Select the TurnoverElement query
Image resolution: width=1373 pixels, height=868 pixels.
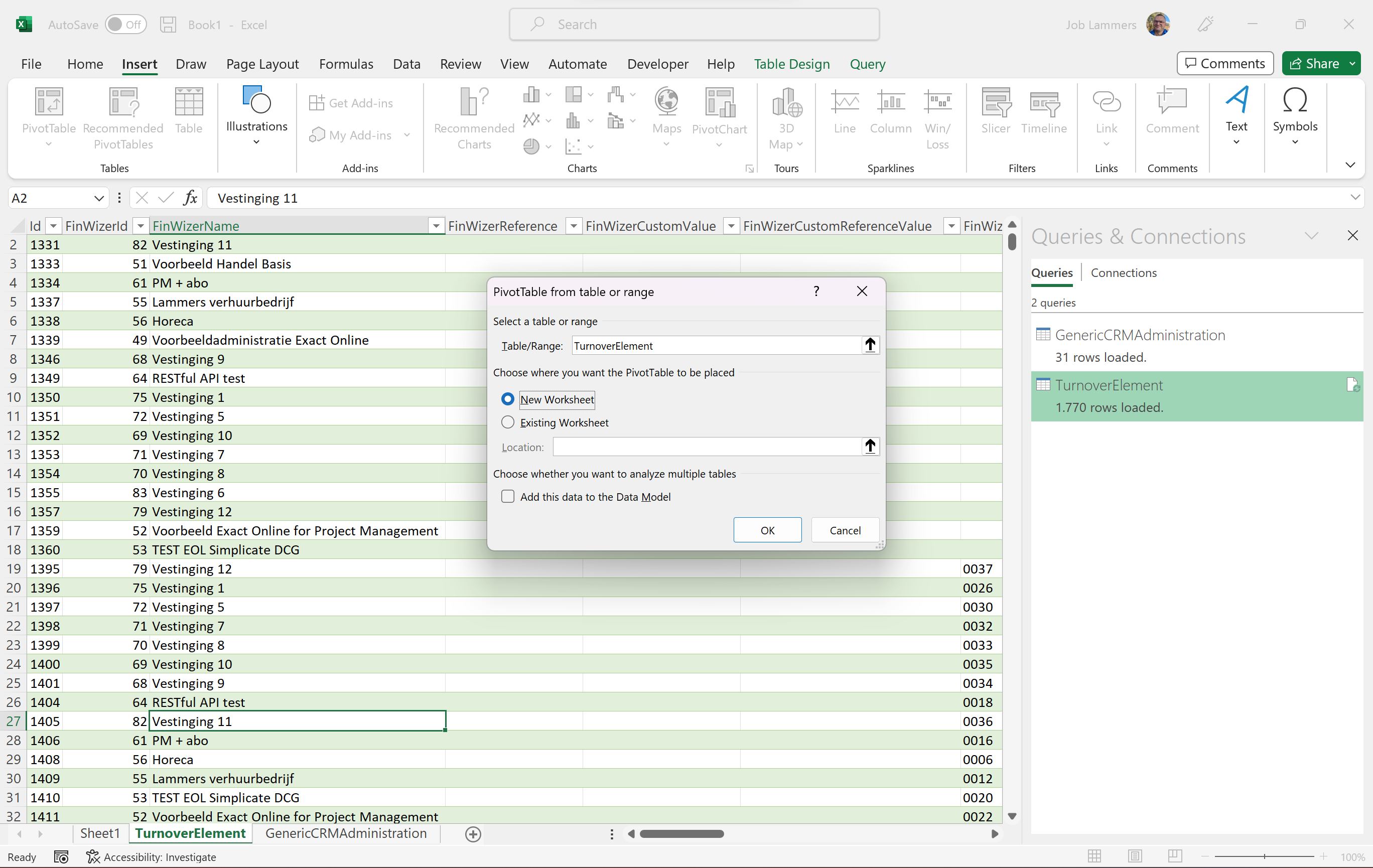click(1196, 396)
